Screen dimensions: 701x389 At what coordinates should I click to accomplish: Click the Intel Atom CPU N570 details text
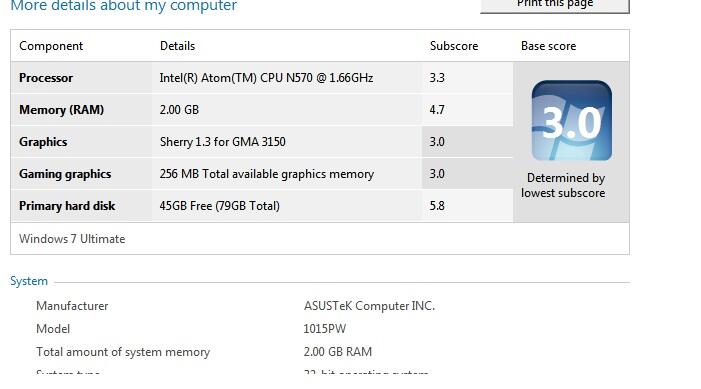266,78
